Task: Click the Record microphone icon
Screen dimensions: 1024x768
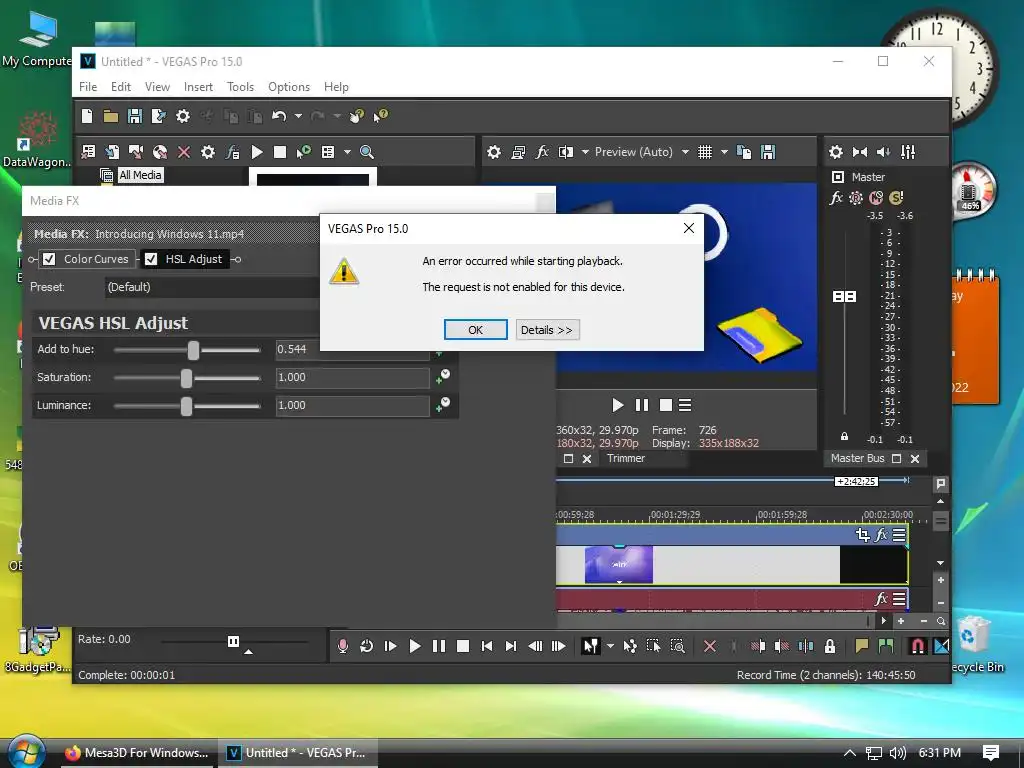Action: click(x=343, y=647)
